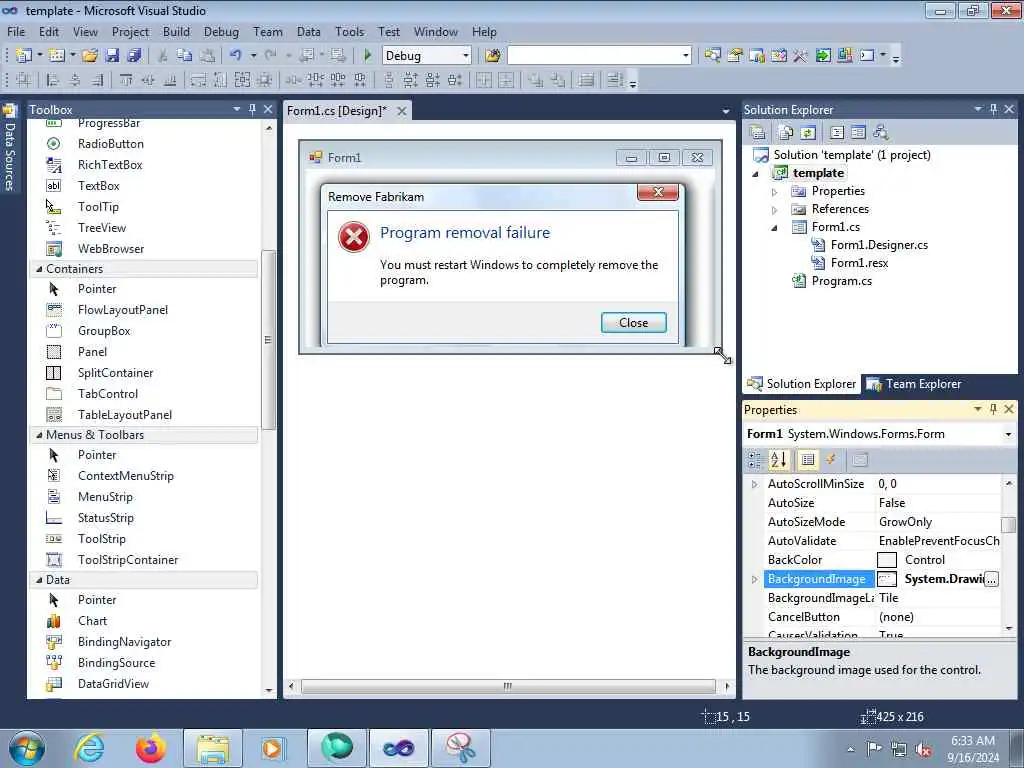Screen dimensions: 1024x768
Task: Choose the ToolTip toolbox control
Action: click(98, 206)
